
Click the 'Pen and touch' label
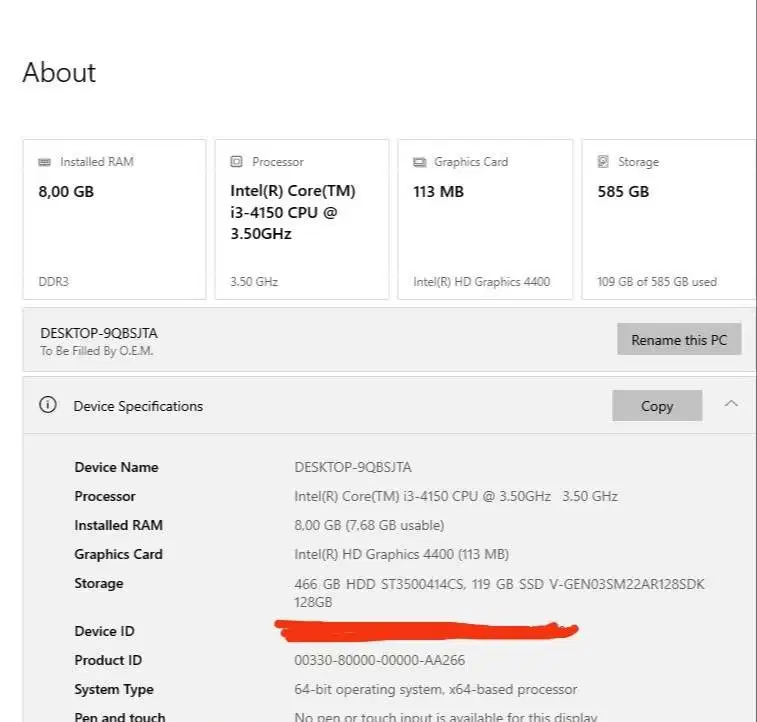[120, 716]
